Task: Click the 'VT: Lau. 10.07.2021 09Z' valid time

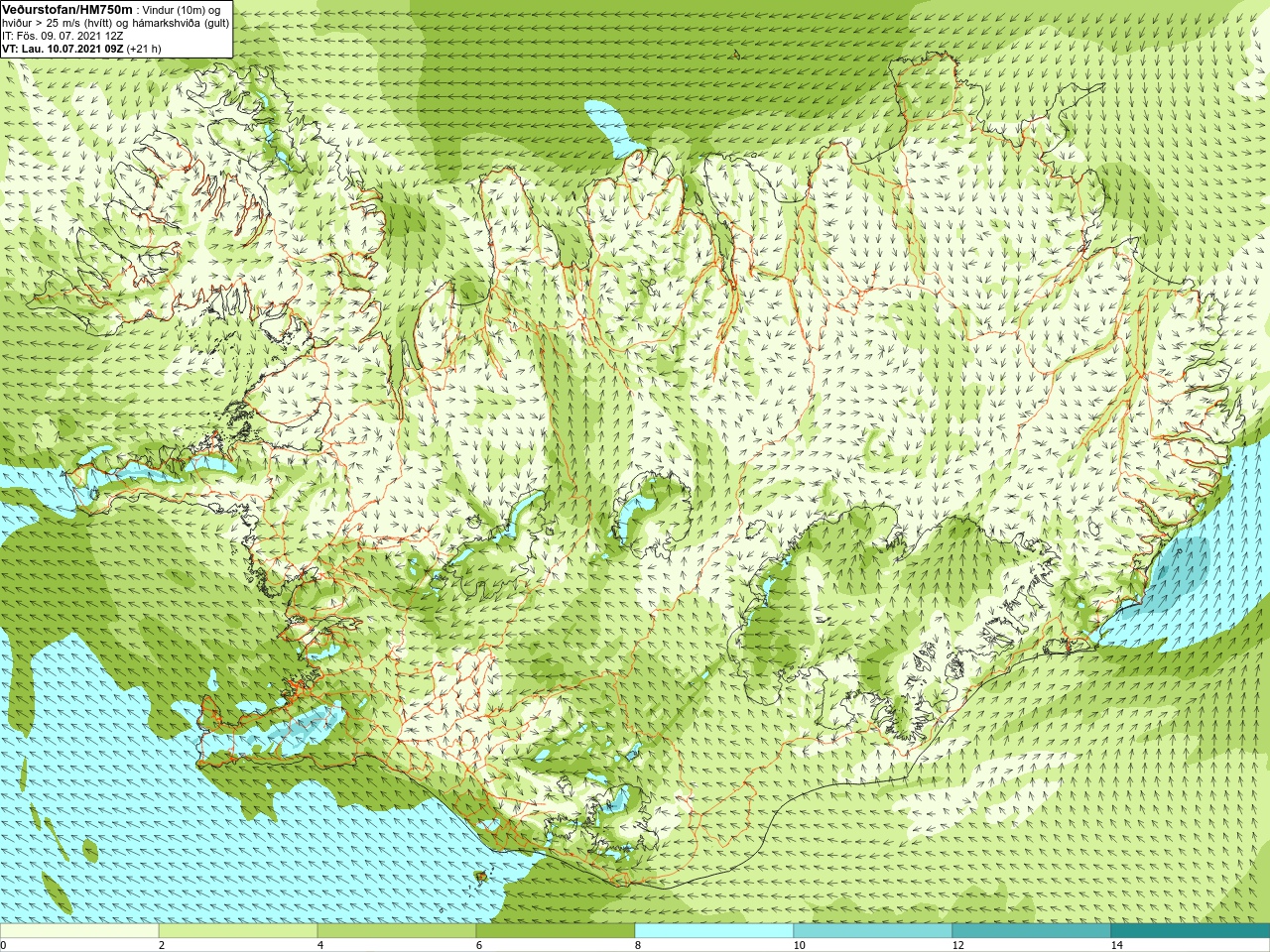Action: click(x=63, y=49)
